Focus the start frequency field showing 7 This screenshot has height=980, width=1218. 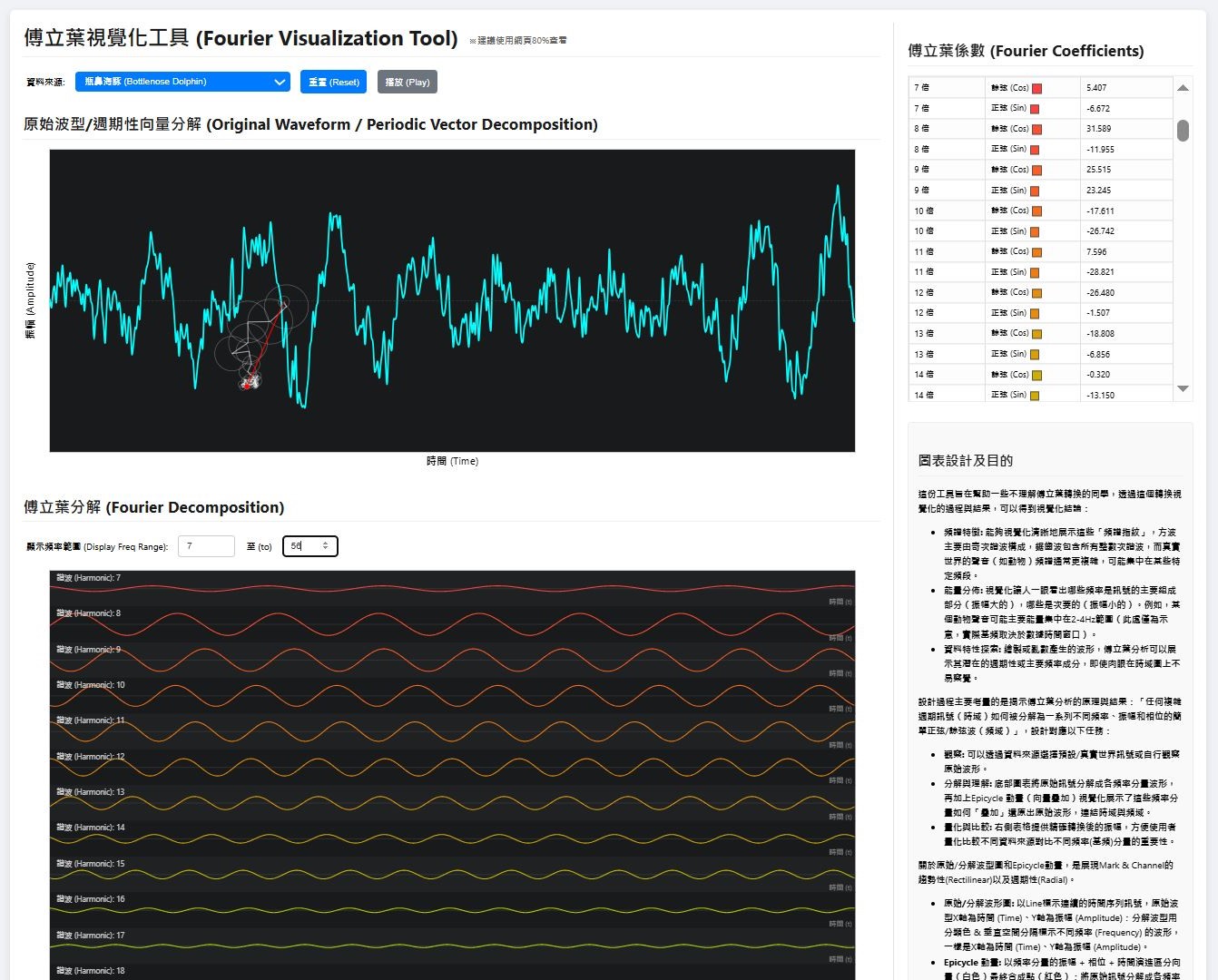pos(206,546)
